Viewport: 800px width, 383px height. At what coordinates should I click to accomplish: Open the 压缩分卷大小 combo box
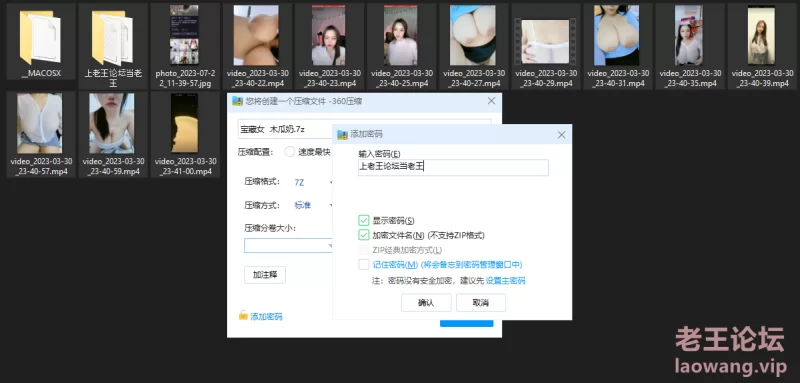coord(289,245)
